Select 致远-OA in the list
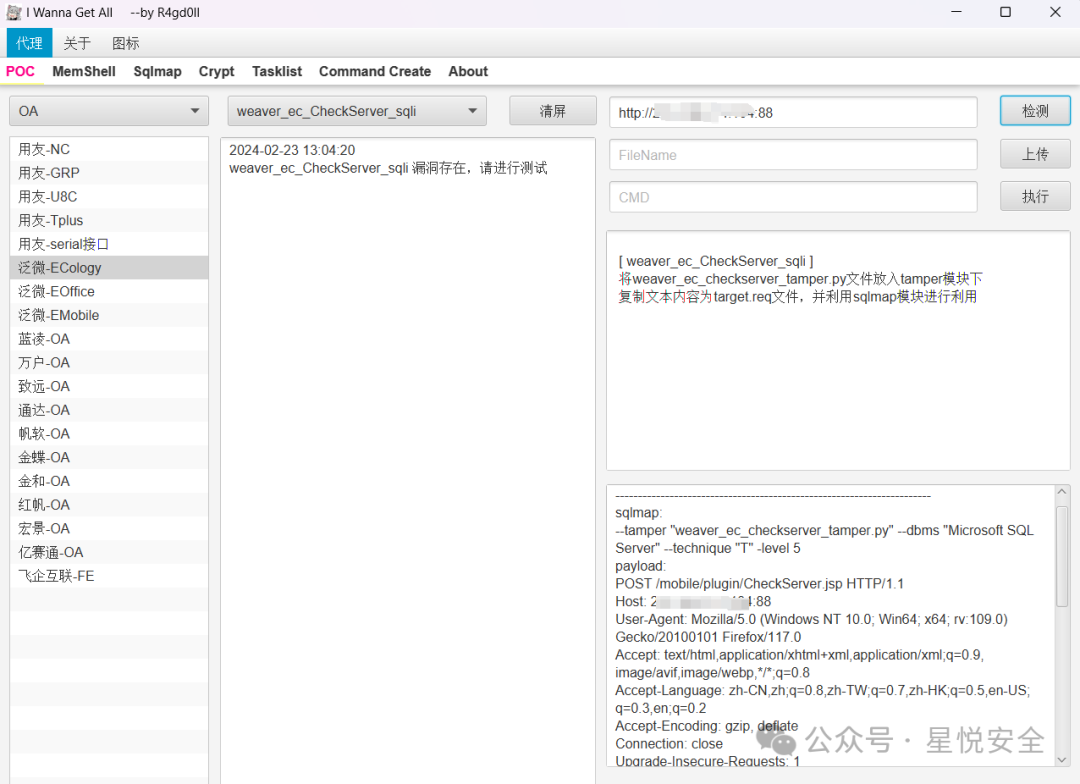The height and width of the screenshot is (784, 1080). [x=109, y=386]
